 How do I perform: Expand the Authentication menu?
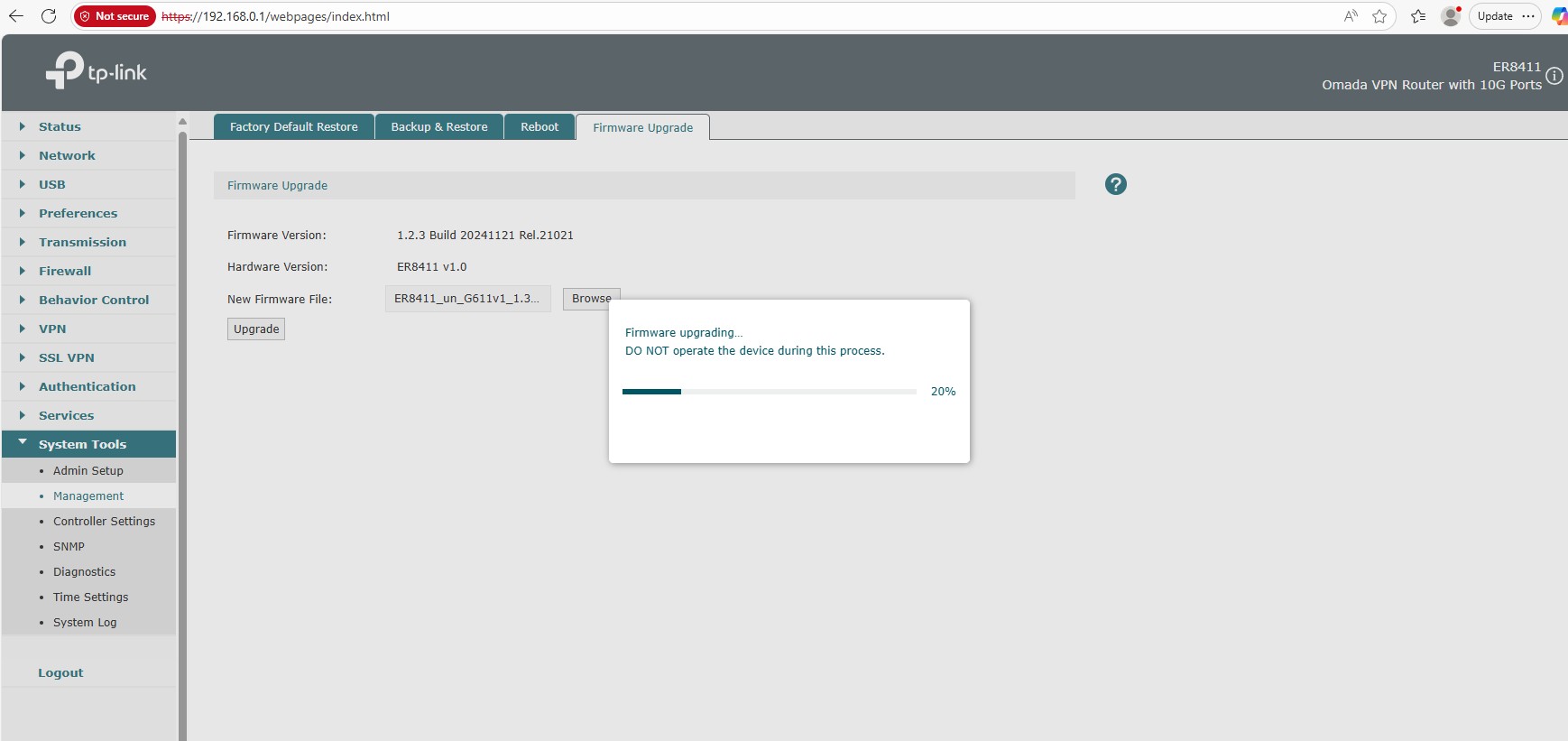click(x=88, y=386)
